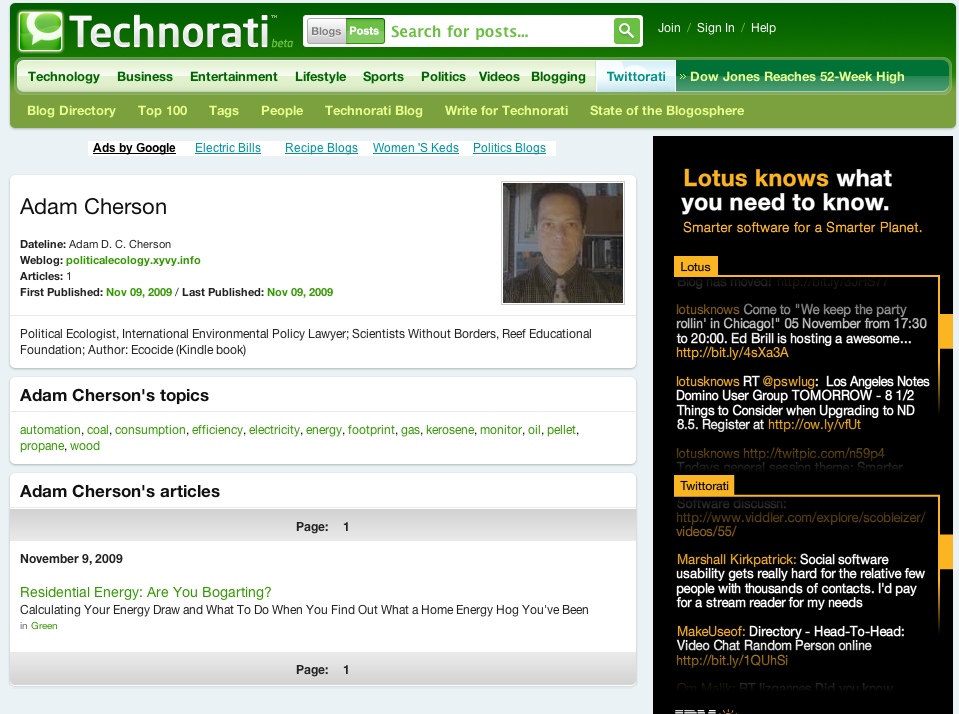Toggle search scope to Posts
Viewport: 959px width, 714px height.
click(365, 31)
